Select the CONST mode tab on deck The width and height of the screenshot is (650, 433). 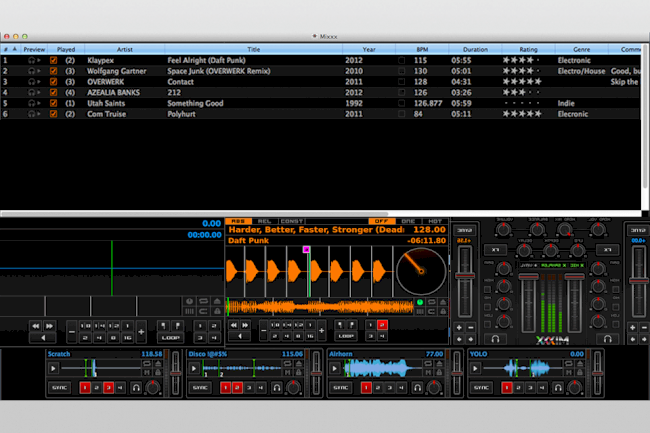(x=293, y=221)
